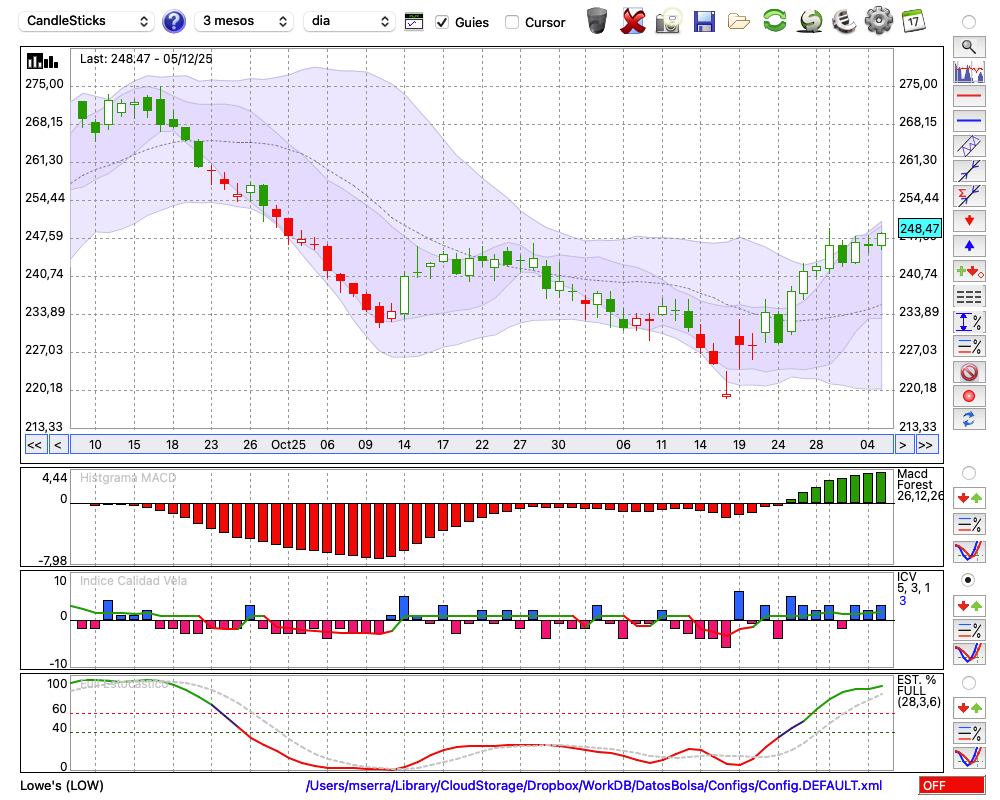Select the sigma regression line tool
This screenshot has height=800, width=1000.
click(x=969, y=196)
